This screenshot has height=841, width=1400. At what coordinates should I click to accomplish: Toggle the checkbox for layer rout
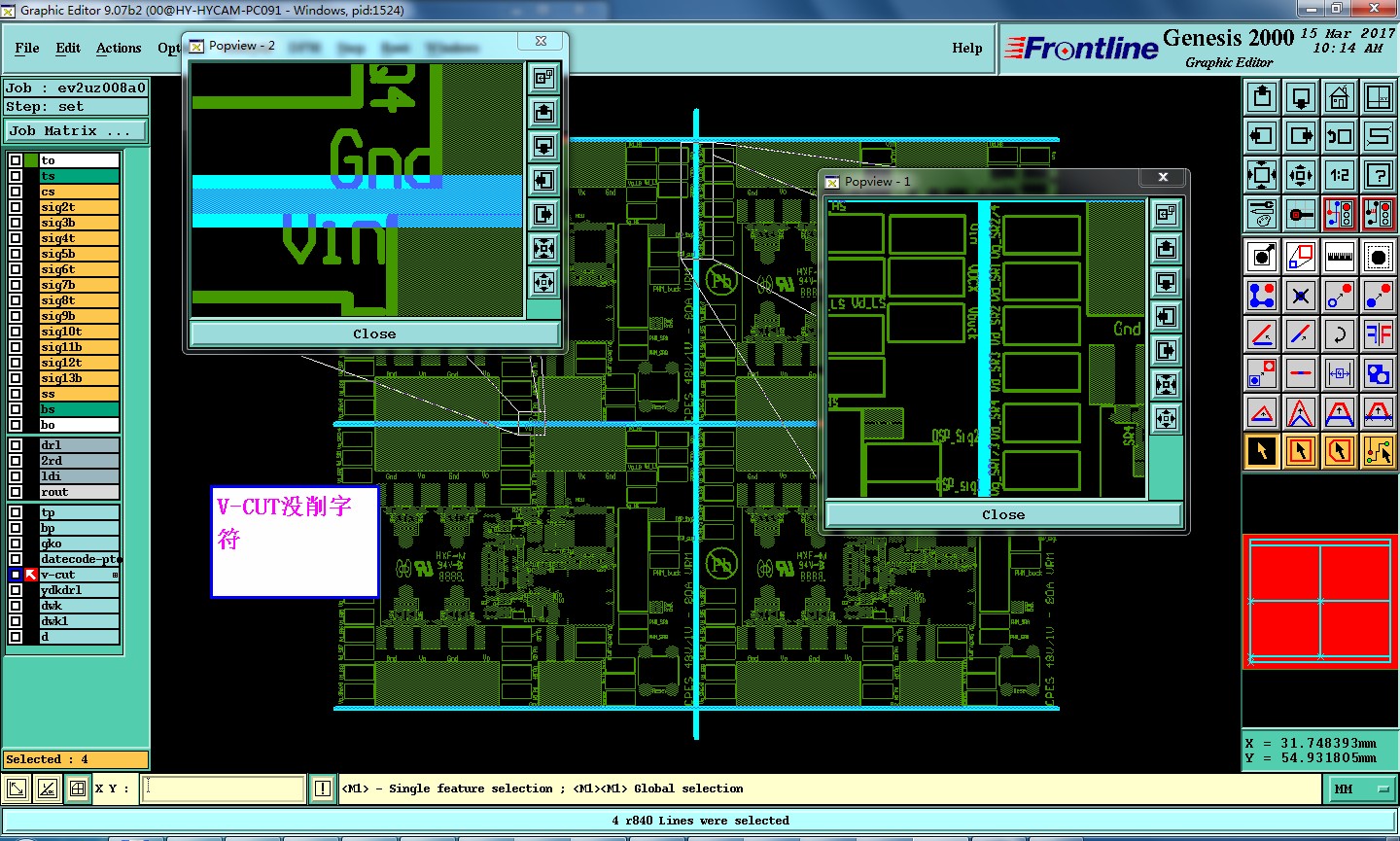(16, 492)
